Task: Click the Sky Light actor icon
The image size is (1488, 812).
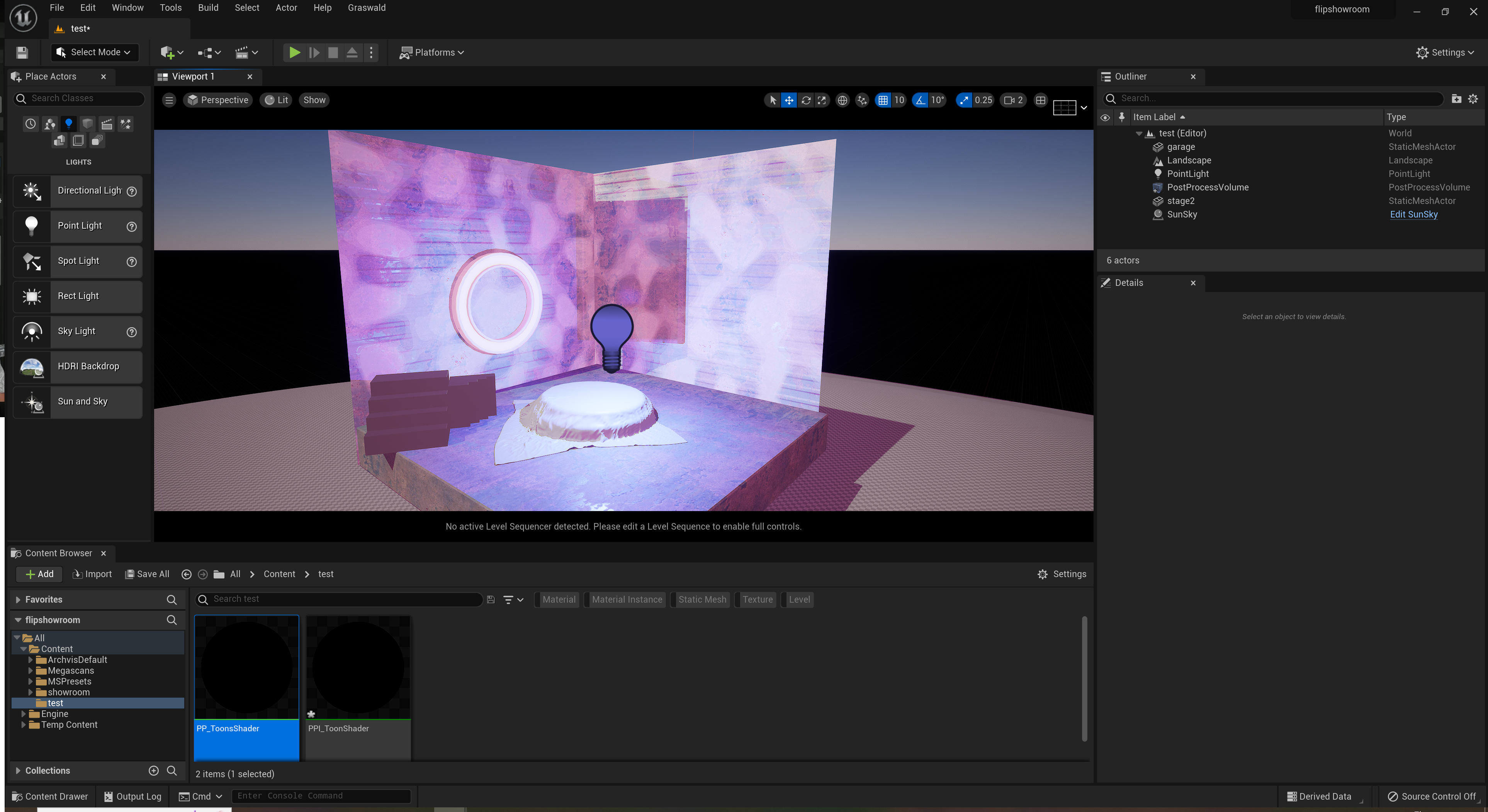Action: pyautogui.click(x=32, y=331)
